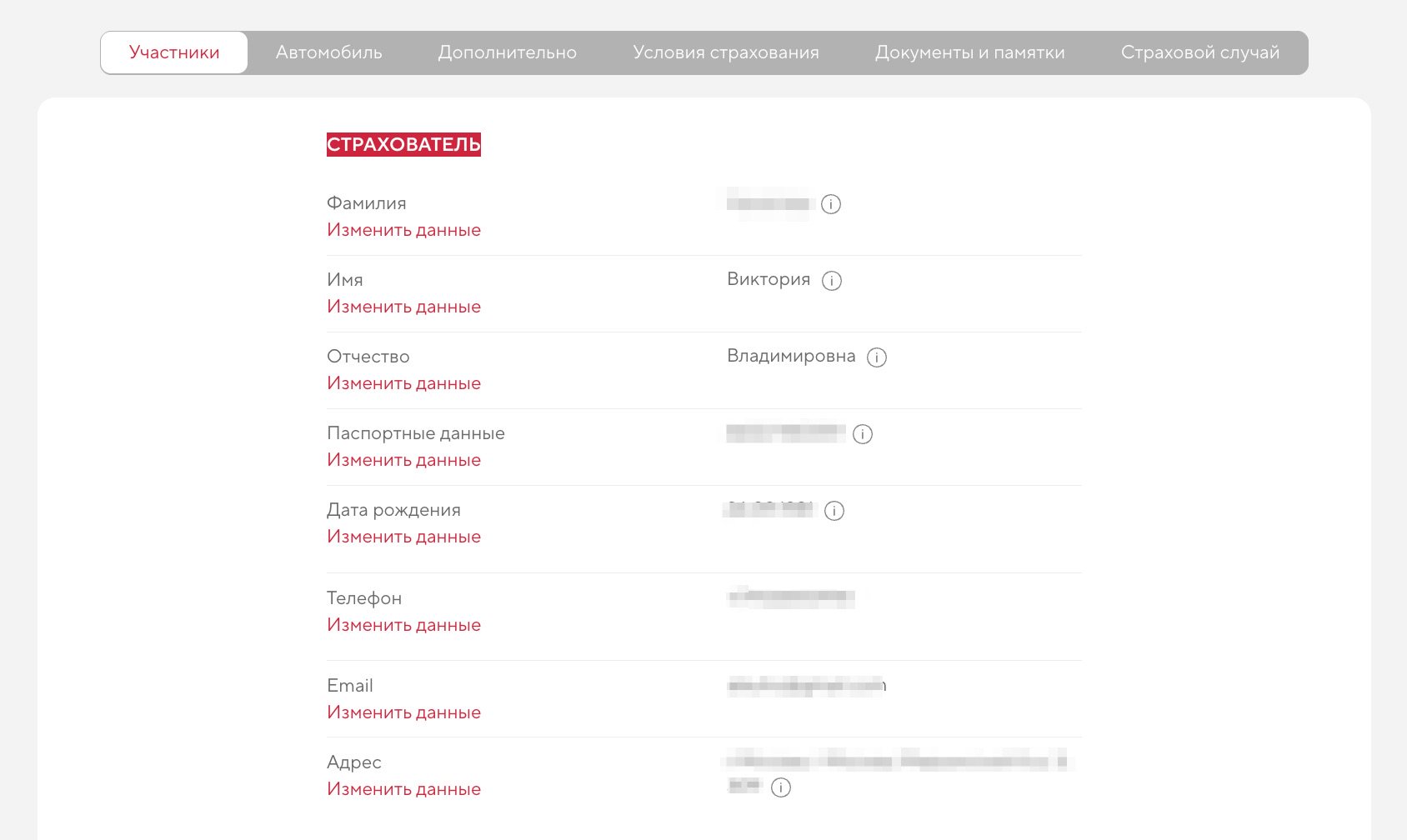Screen dimensions: 1407x840
Task: Click info icon next to surname field
Action: click(x=831, y=204)
